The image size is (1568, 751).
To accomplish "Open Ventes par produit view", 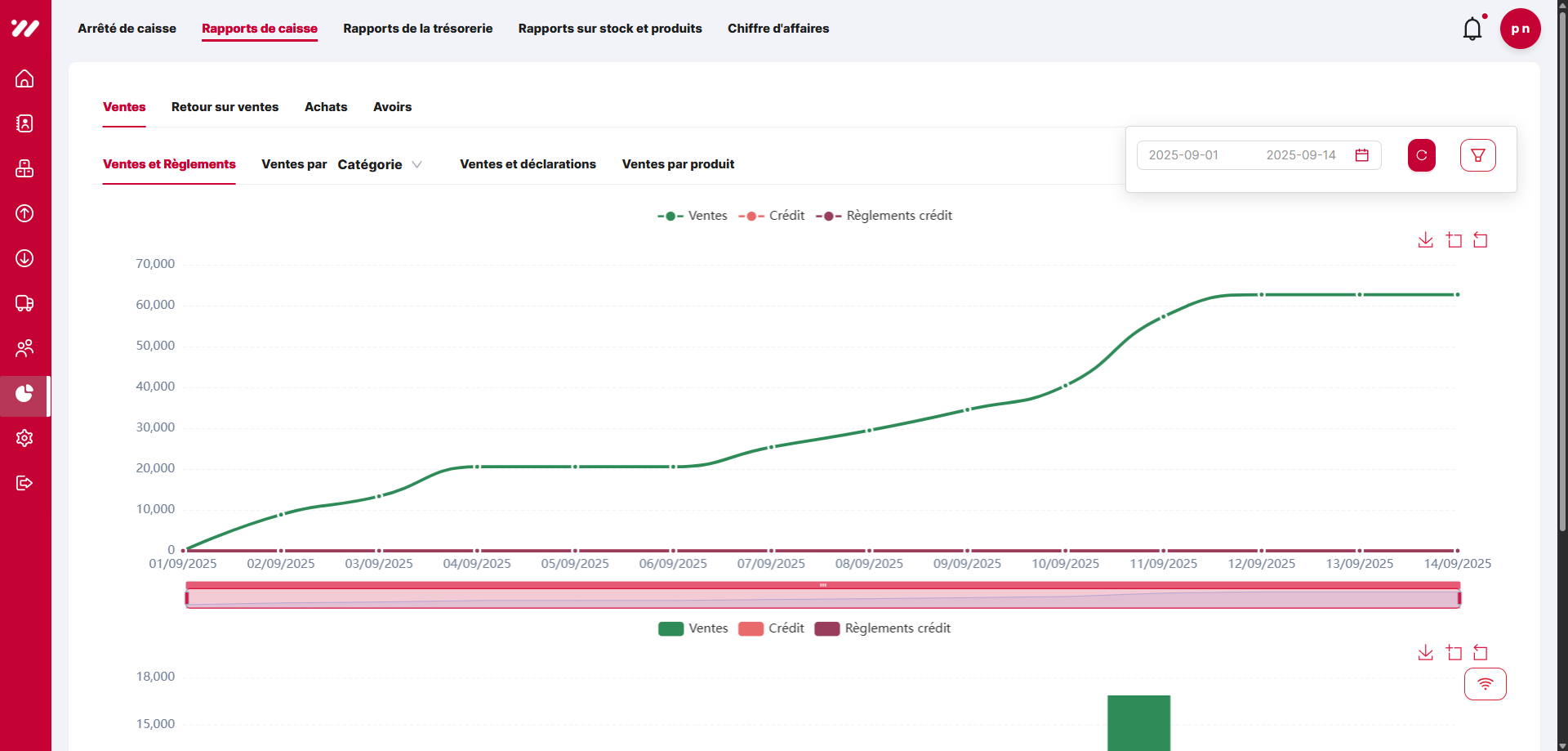I will point(678,164).
